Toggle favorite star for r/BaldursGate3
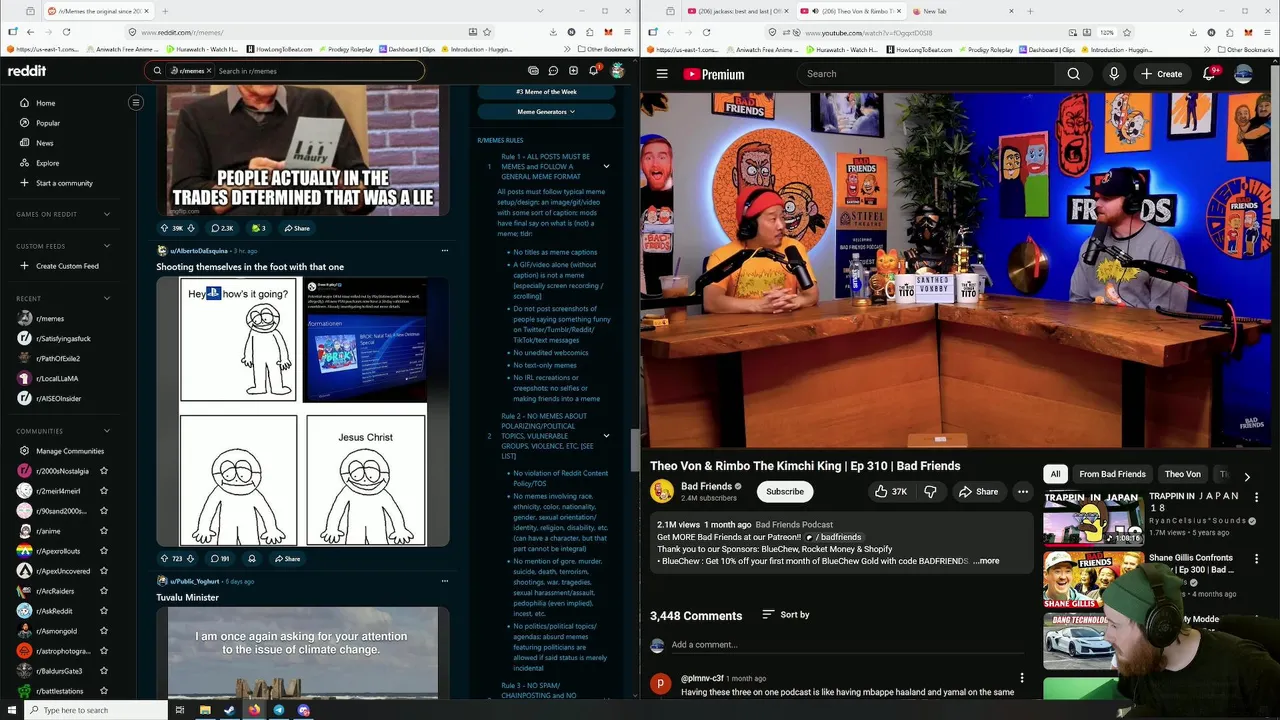 click(x=104, y=671)
